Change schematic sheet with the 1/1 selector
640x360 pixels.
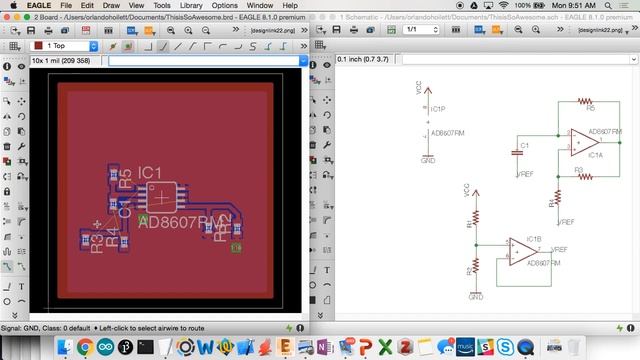click(x=421, y=29)
